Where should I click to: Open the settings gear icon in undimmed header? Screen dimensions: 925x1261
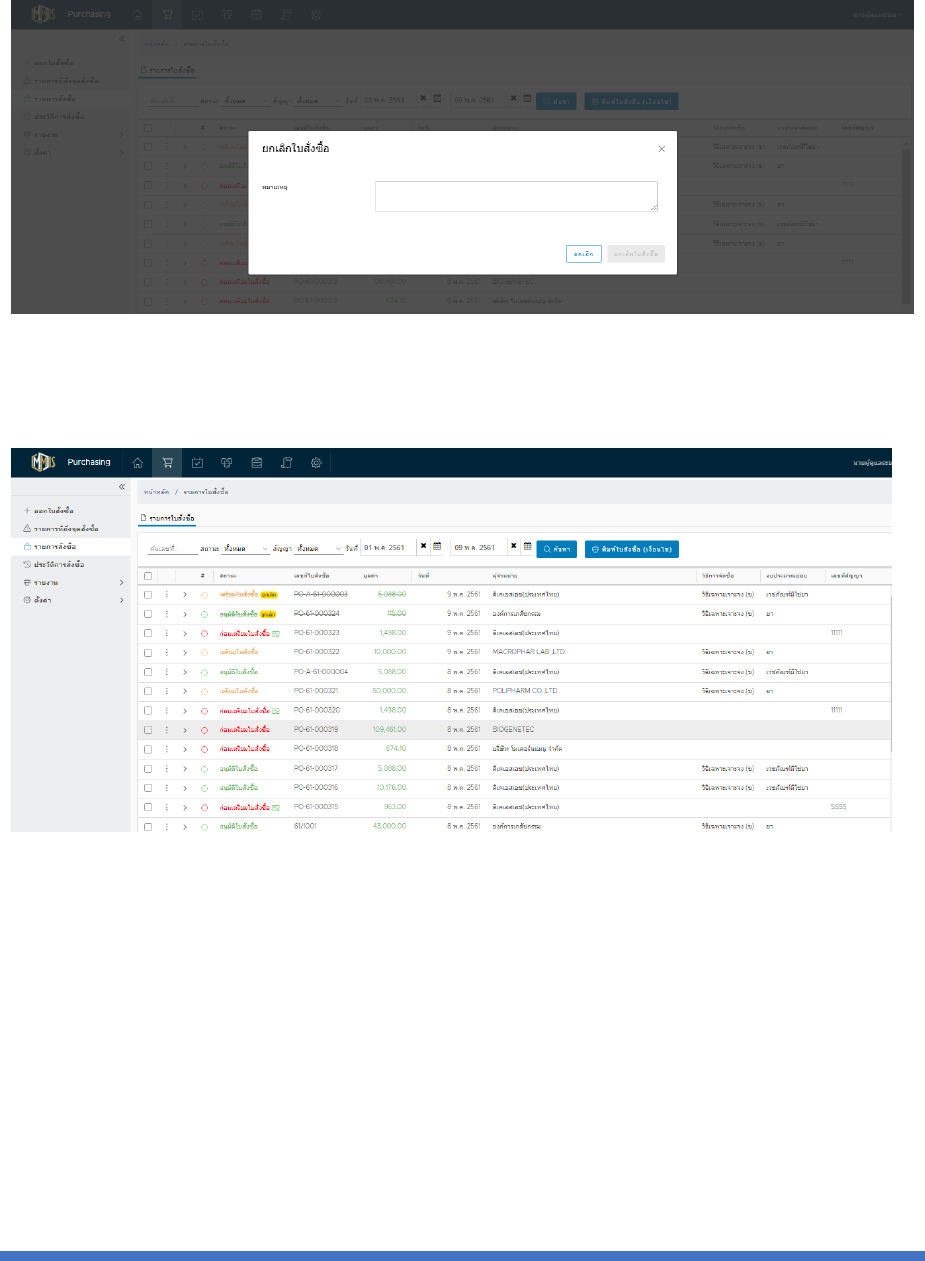pos(315,462)
